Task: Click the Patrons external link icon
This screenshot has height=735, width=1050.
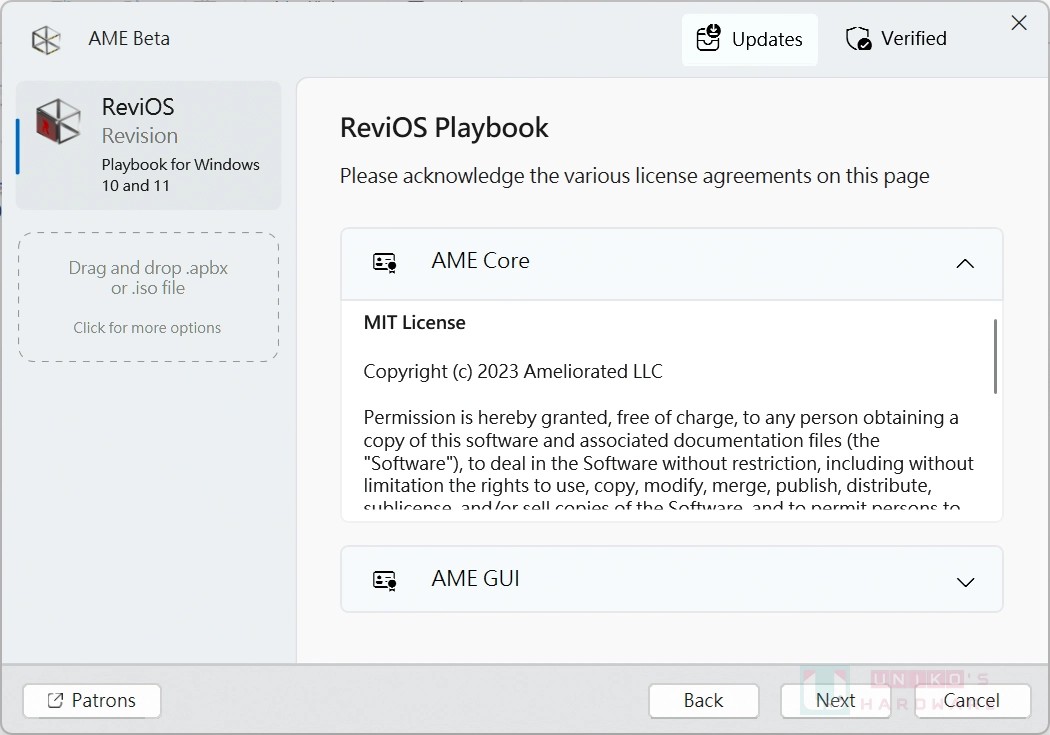Action: 53,700
